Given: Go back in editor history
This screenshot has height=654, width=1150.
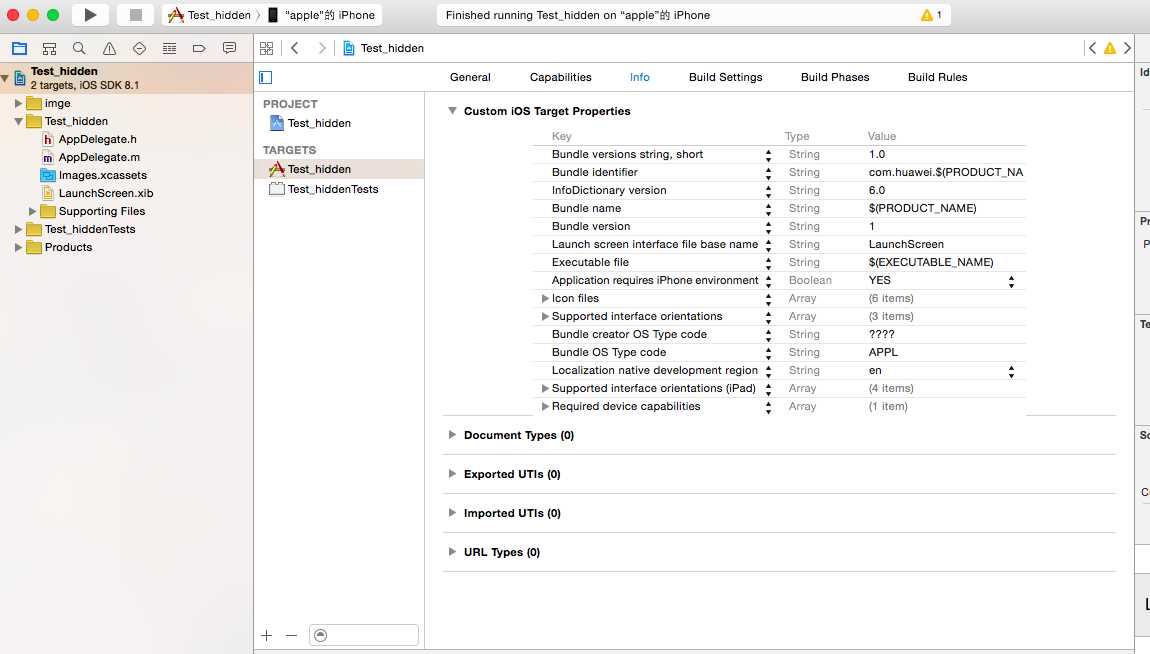Looking at the screenshot, I should click(295, 48).
